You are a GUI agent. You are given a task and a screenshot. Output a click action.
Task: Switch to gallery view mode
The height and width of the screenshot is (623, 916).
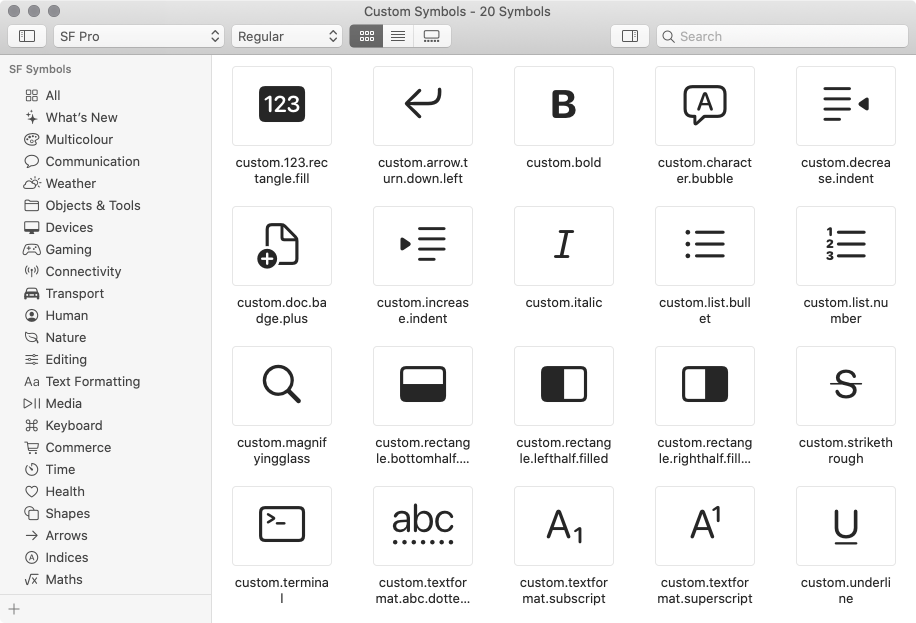431,36
